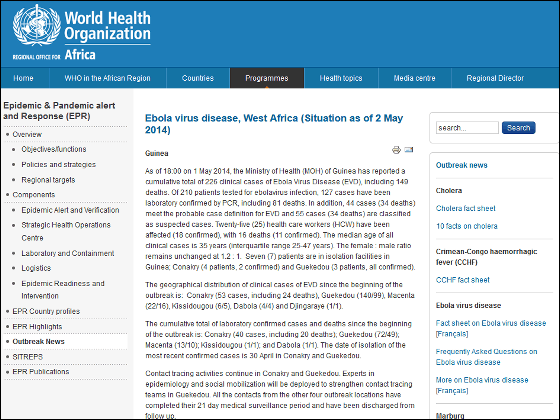This screenshot has height=420, width=560.
Task: Open WHO in the African Region menu
Action: click(x=108, y=78)
